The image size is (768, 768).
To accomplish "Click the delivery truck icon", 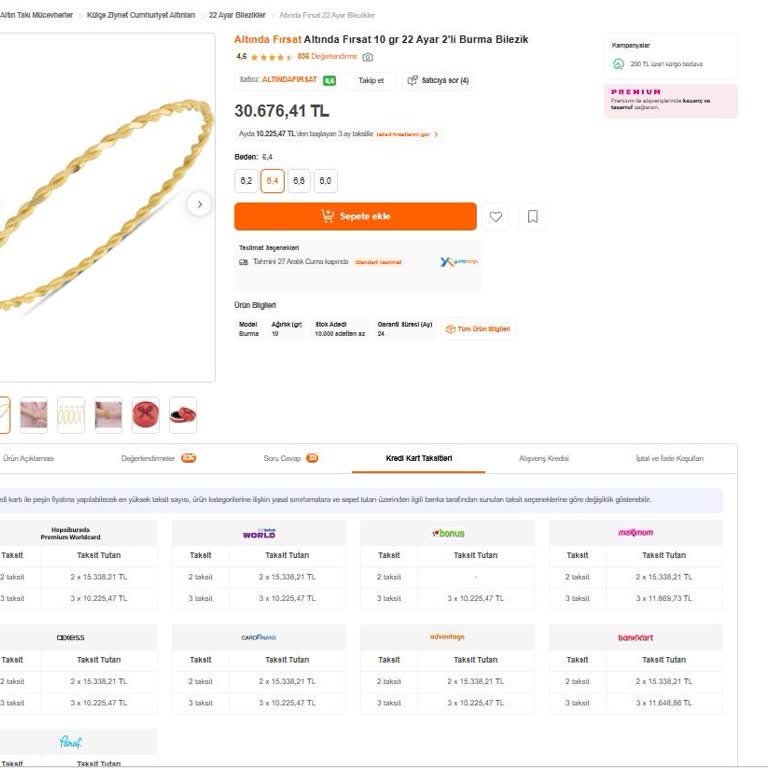I will (243, 262).
